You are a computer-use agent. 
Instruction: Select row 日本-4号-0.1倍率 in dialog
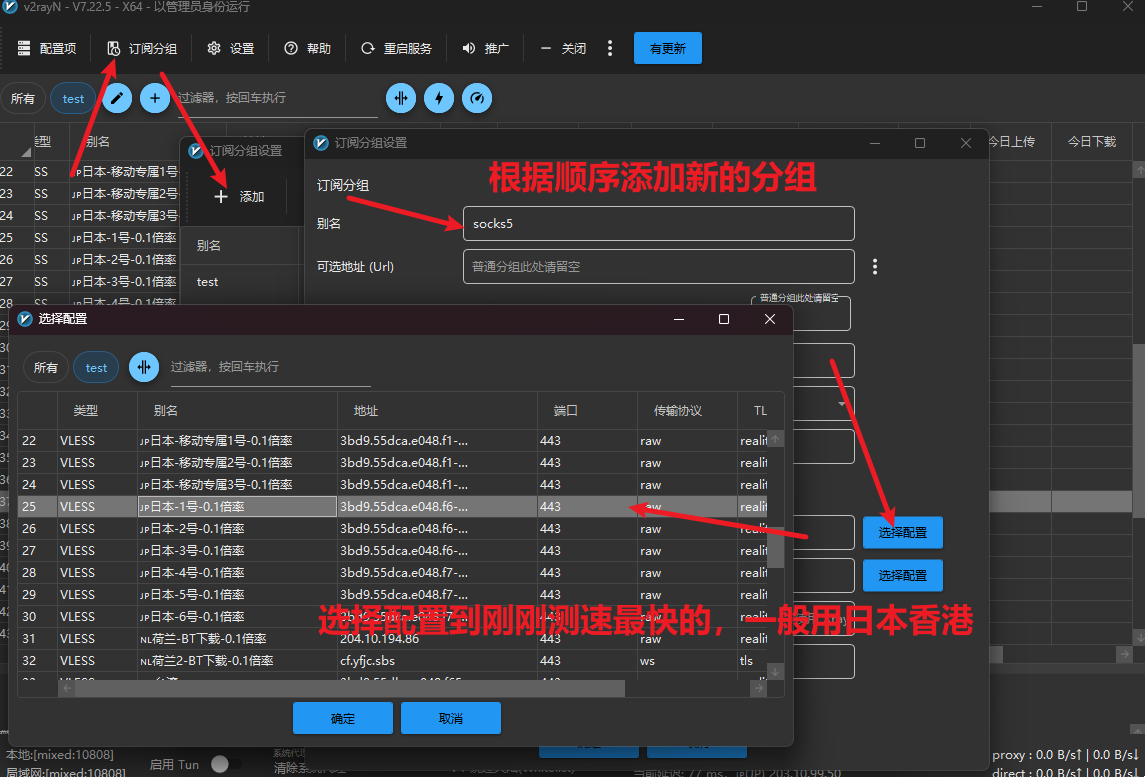click(393, 572)
